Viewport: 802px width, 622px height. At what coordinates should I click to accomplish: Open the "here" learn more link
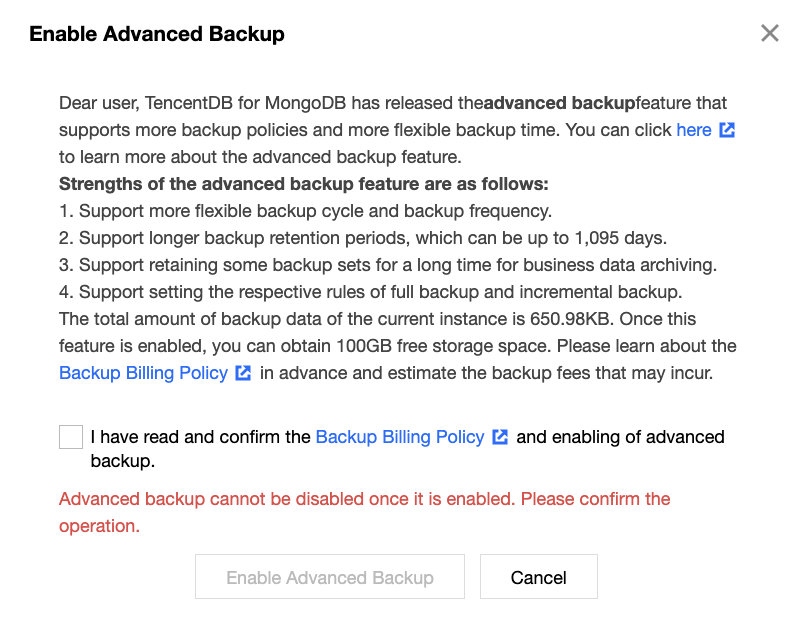[694, 130]
